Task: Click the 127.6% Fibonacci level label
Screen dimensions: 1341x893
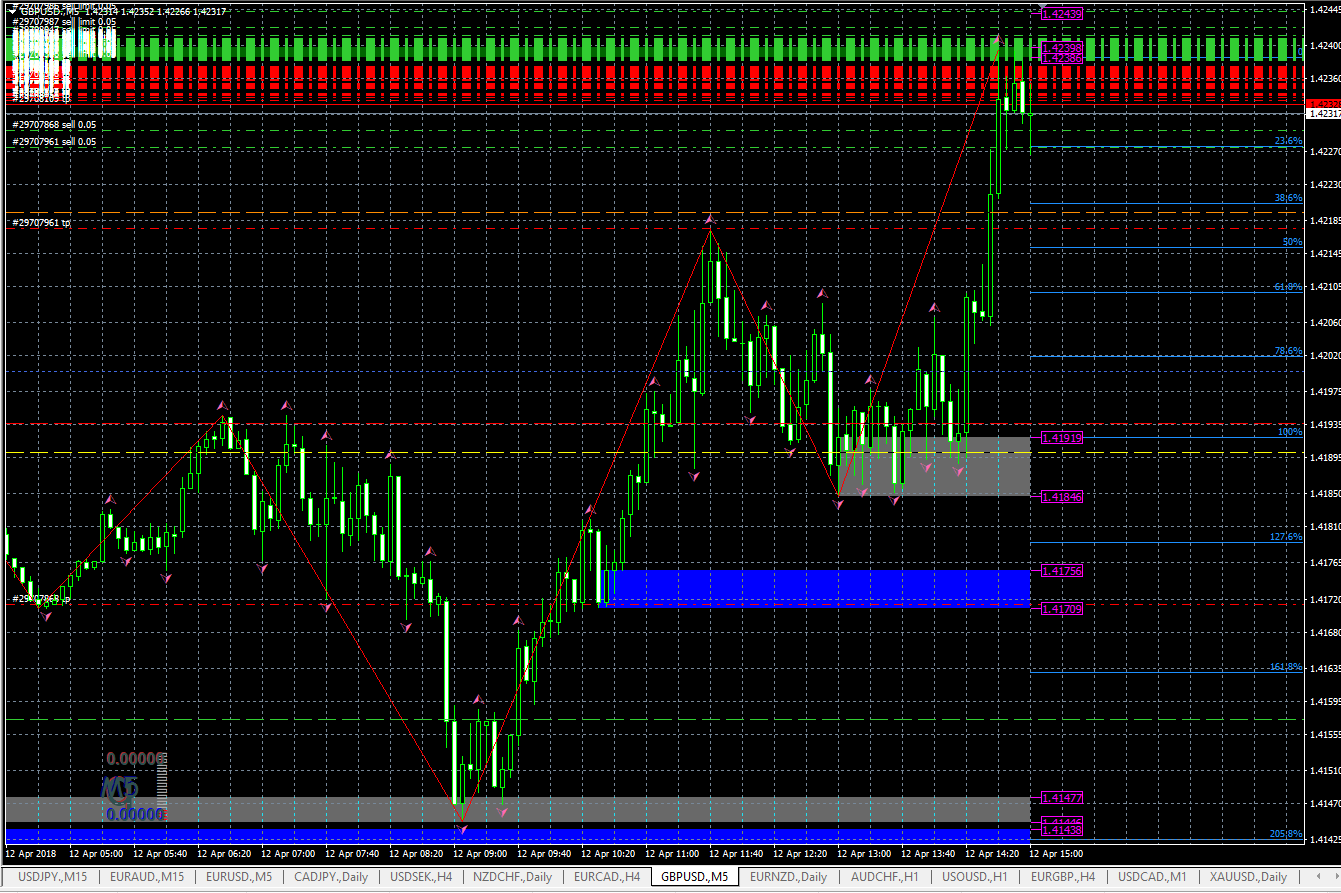Action: coord(1286,537)
